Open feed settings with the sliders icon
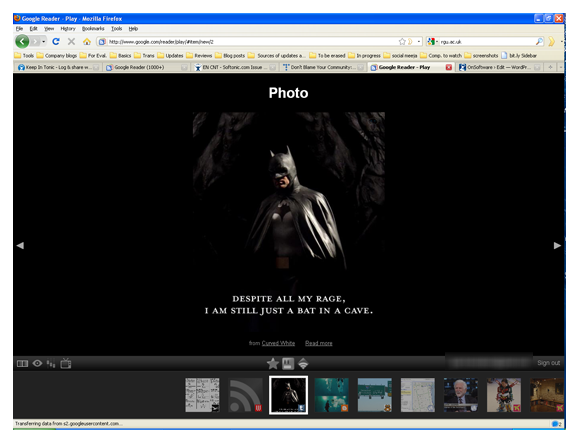Image resolution: width=587 pixels, height=446 pixels. (51, 363)
